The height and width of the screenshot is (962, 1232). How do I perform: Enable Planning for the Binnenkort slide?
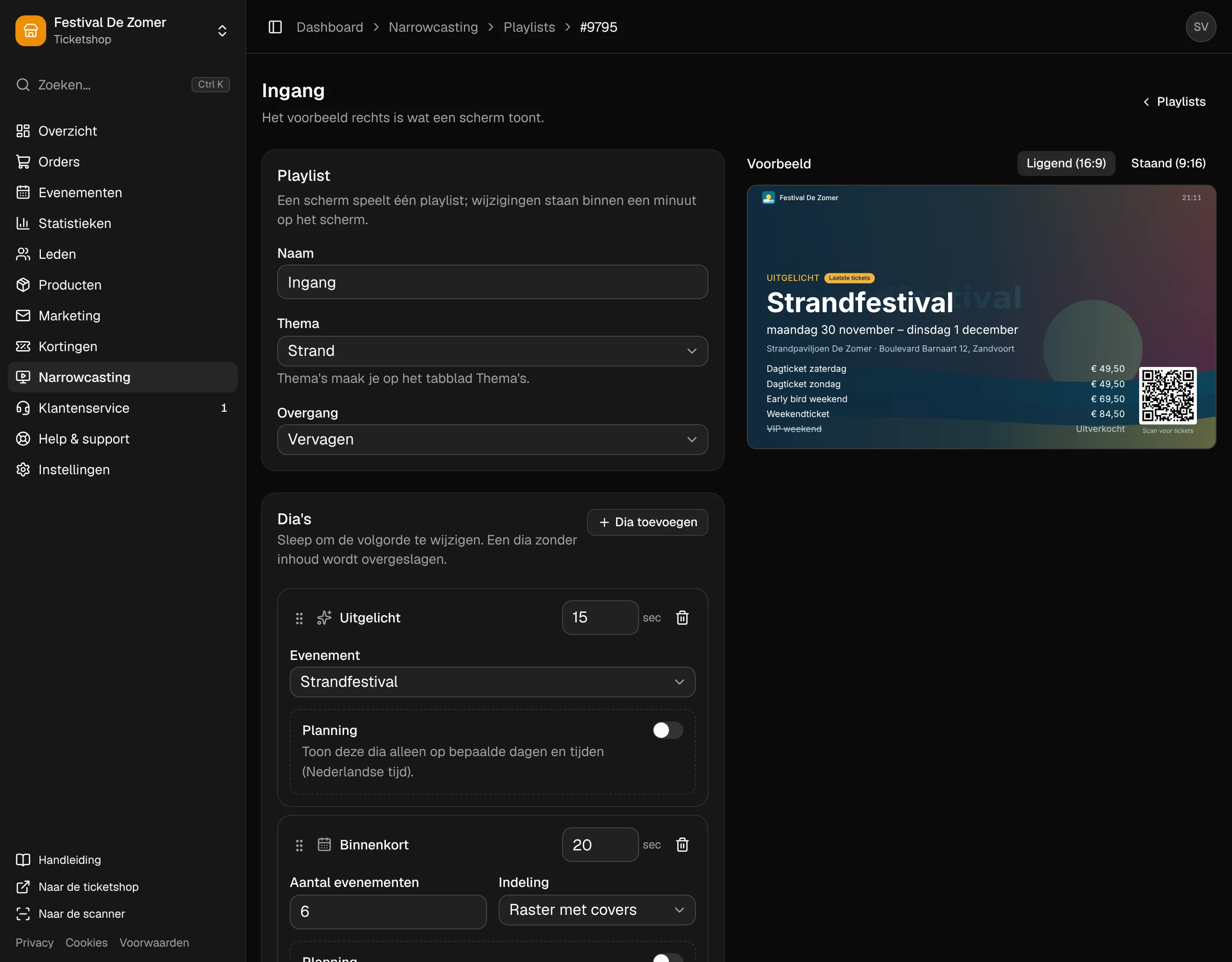coord(668,958)
